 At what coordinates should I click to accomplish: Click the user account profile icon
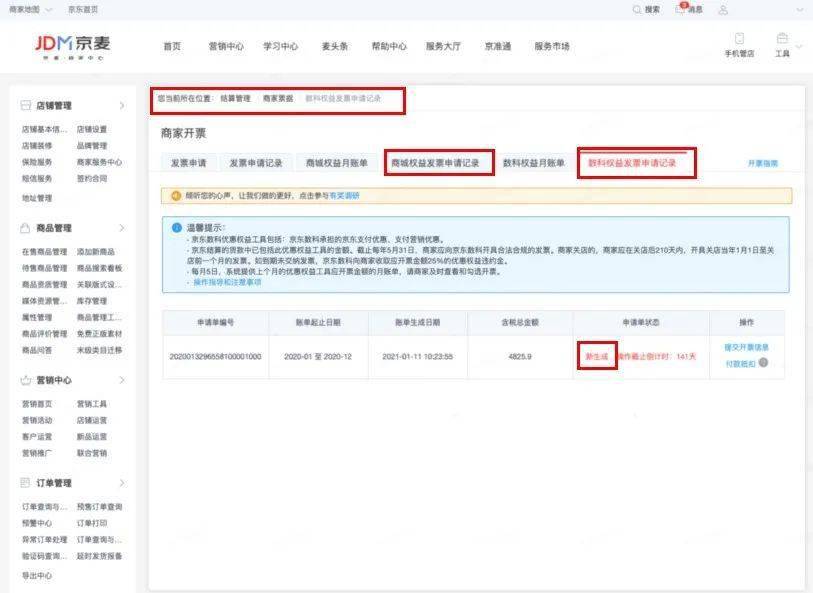pyautogui.click(x=723, y=9)
